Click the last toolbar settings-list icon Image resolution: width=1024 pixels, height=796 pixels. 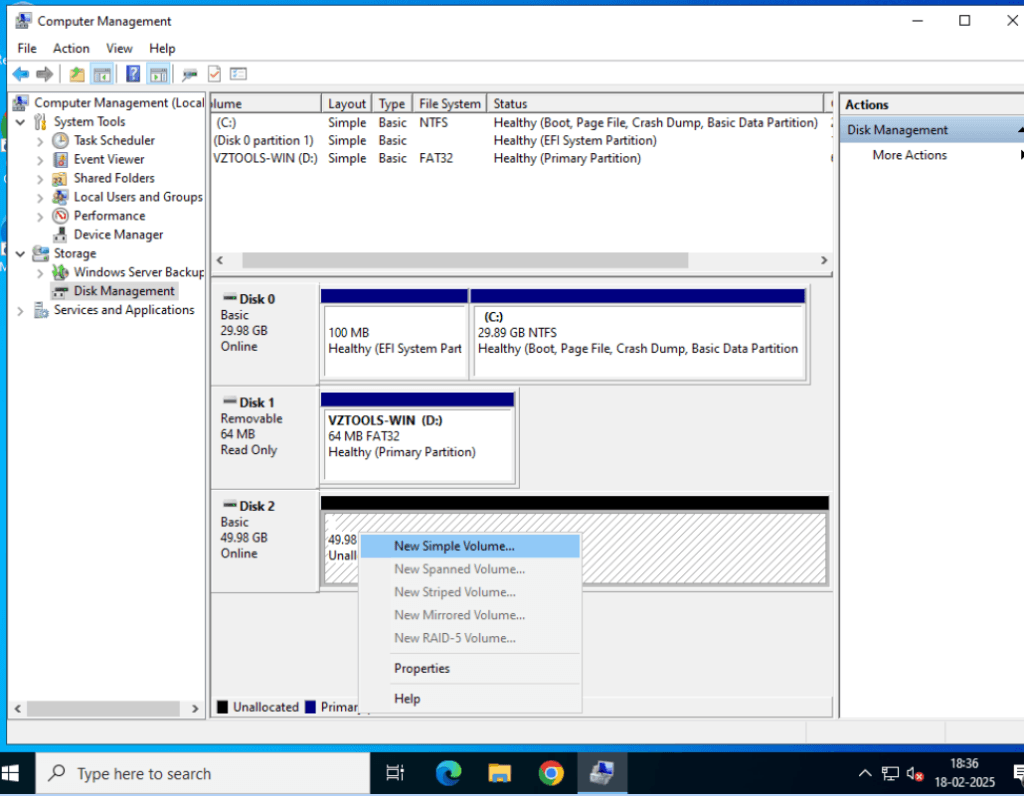point(239,74)
